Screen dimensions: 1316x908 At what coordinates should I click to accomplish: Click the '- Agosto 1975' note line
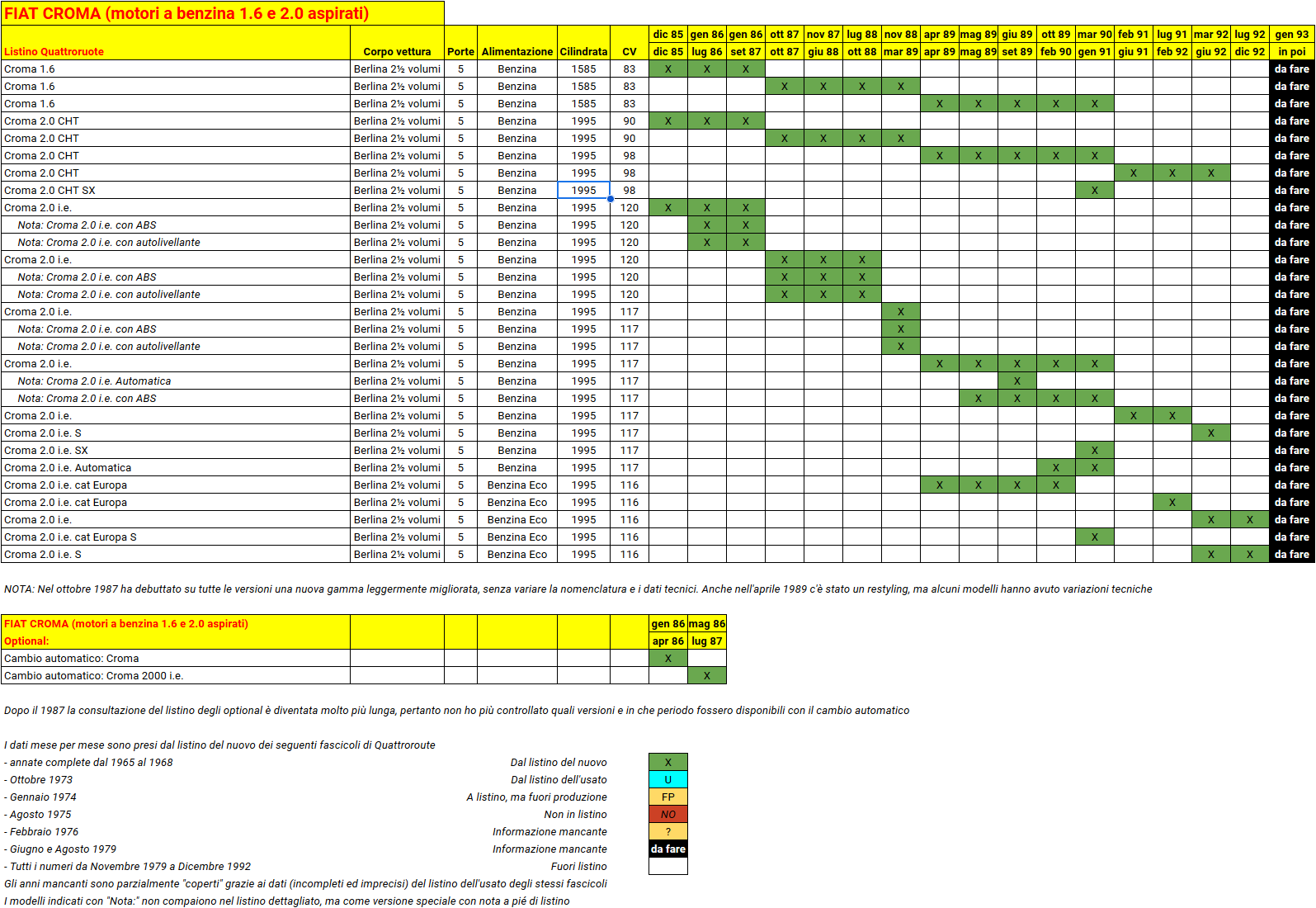(x=37, y=814)
